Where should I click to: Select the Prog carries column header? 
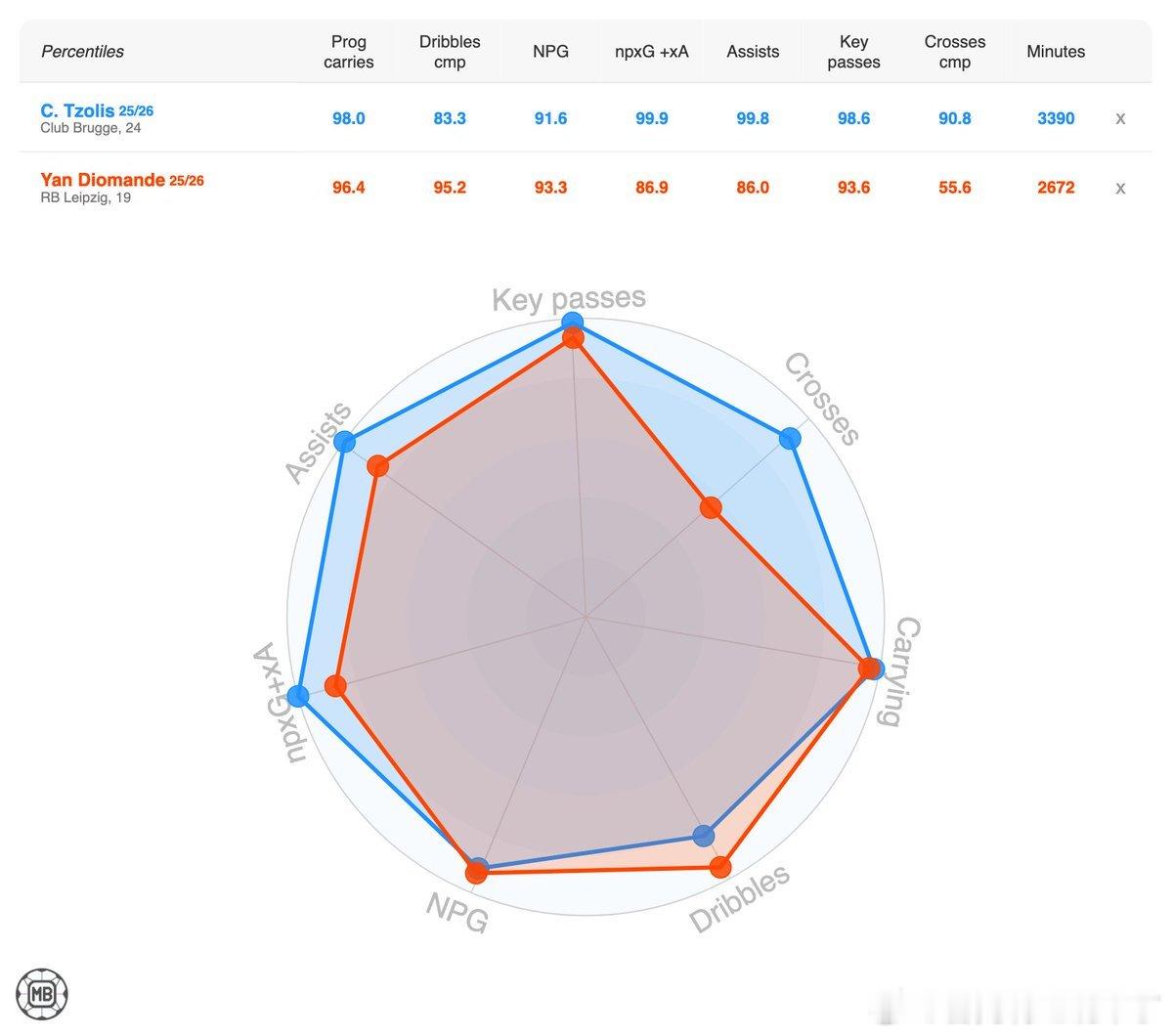coord(349,52)
